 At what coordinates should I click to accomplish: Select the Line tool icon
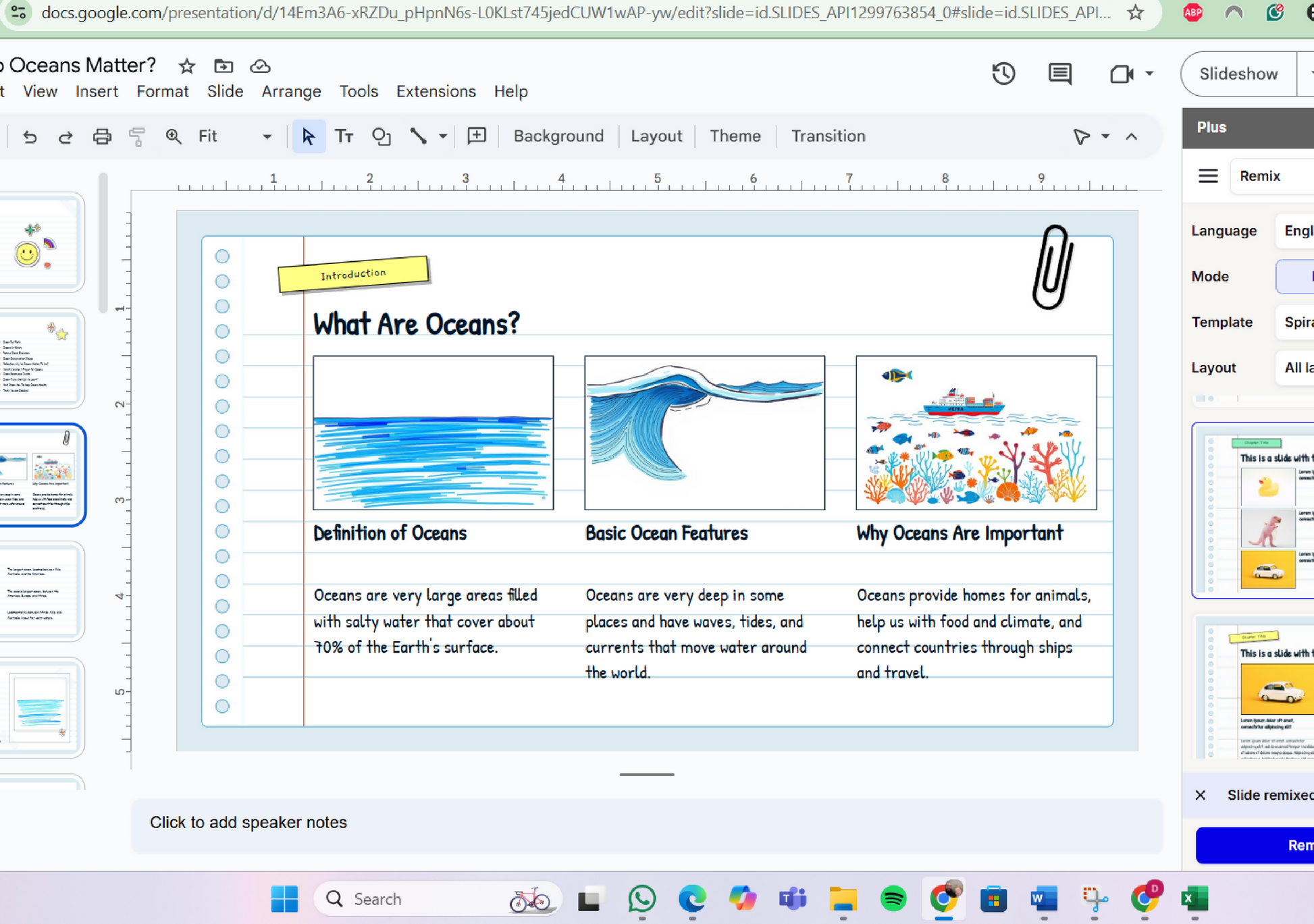point(419,136)
